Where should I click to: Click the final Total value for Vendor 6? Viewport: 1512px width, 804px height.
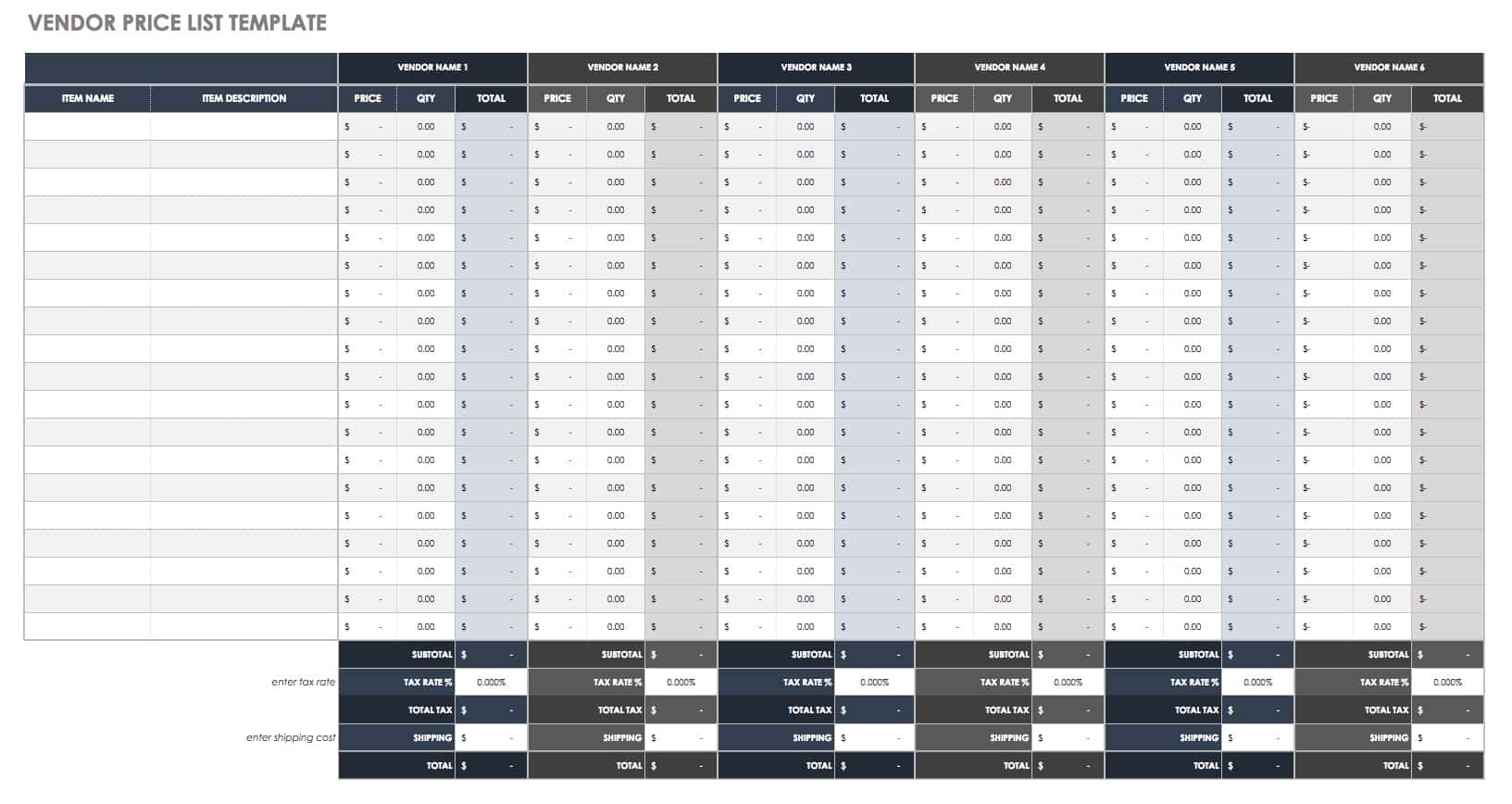(1447, 766)
